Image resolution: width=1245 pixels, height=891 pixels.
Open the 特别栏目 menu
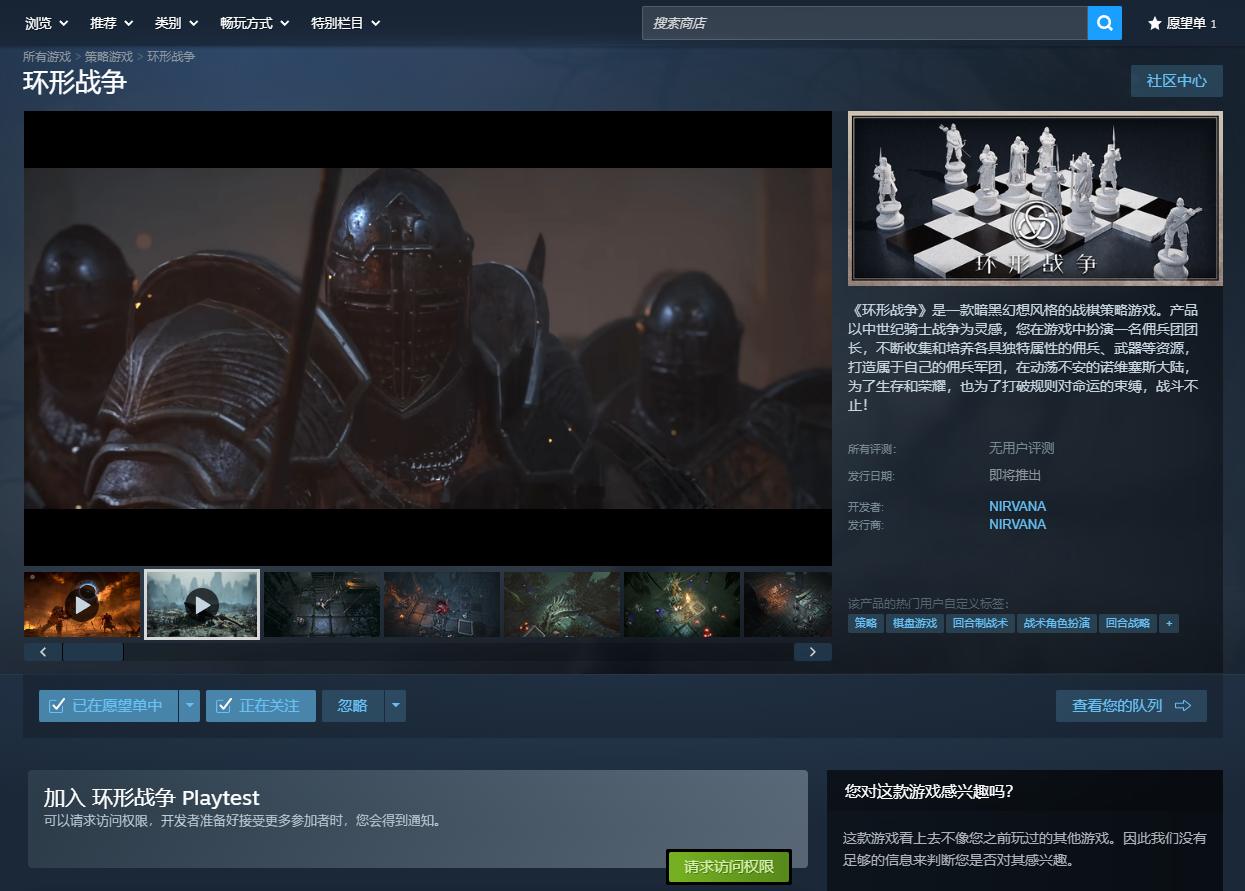tap(346, 23)
